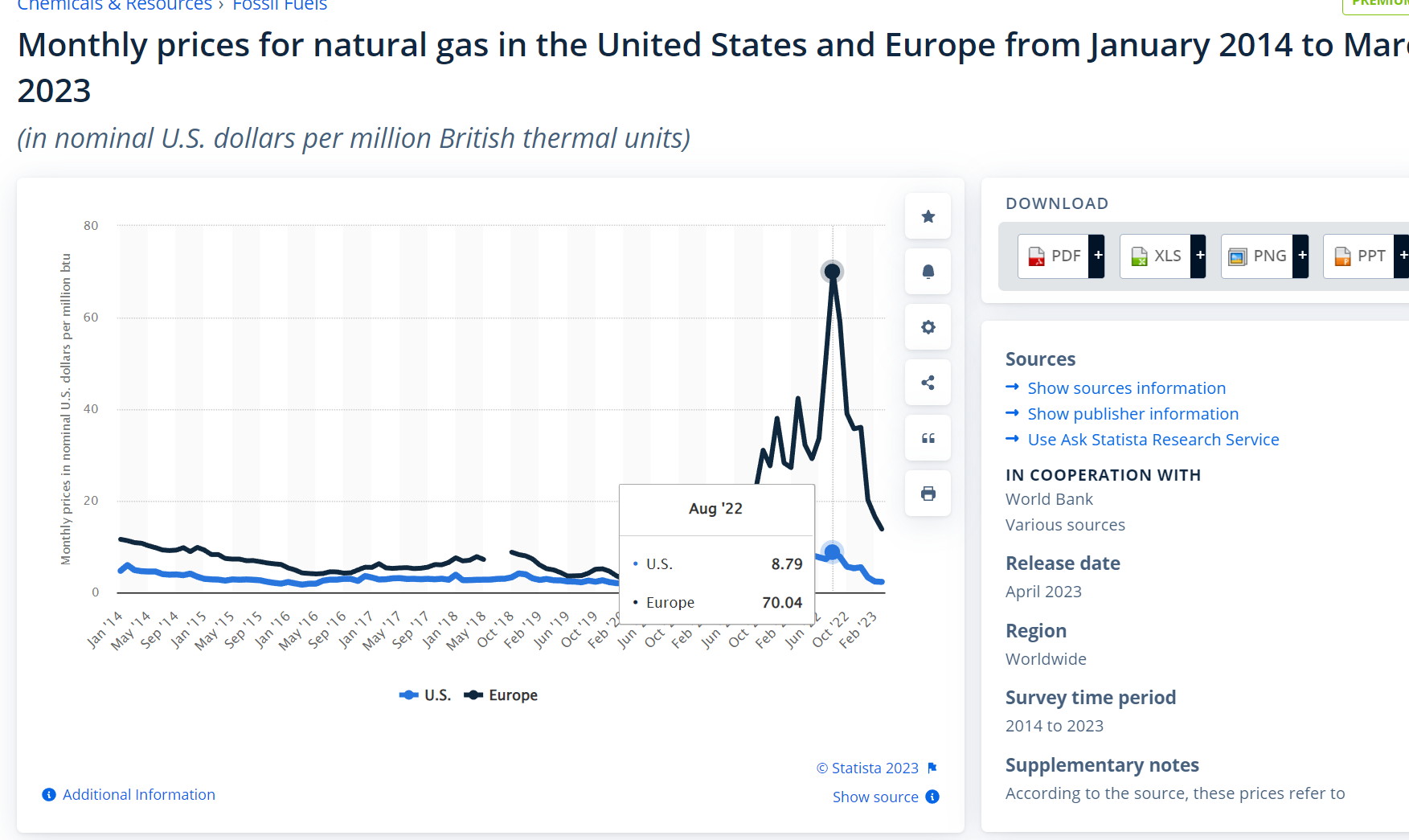Image resolution: width=1409 pixels, height=840 pixels.
Task: Open Fossil Fuels breadcrumb link
Action: click(280, 6)
